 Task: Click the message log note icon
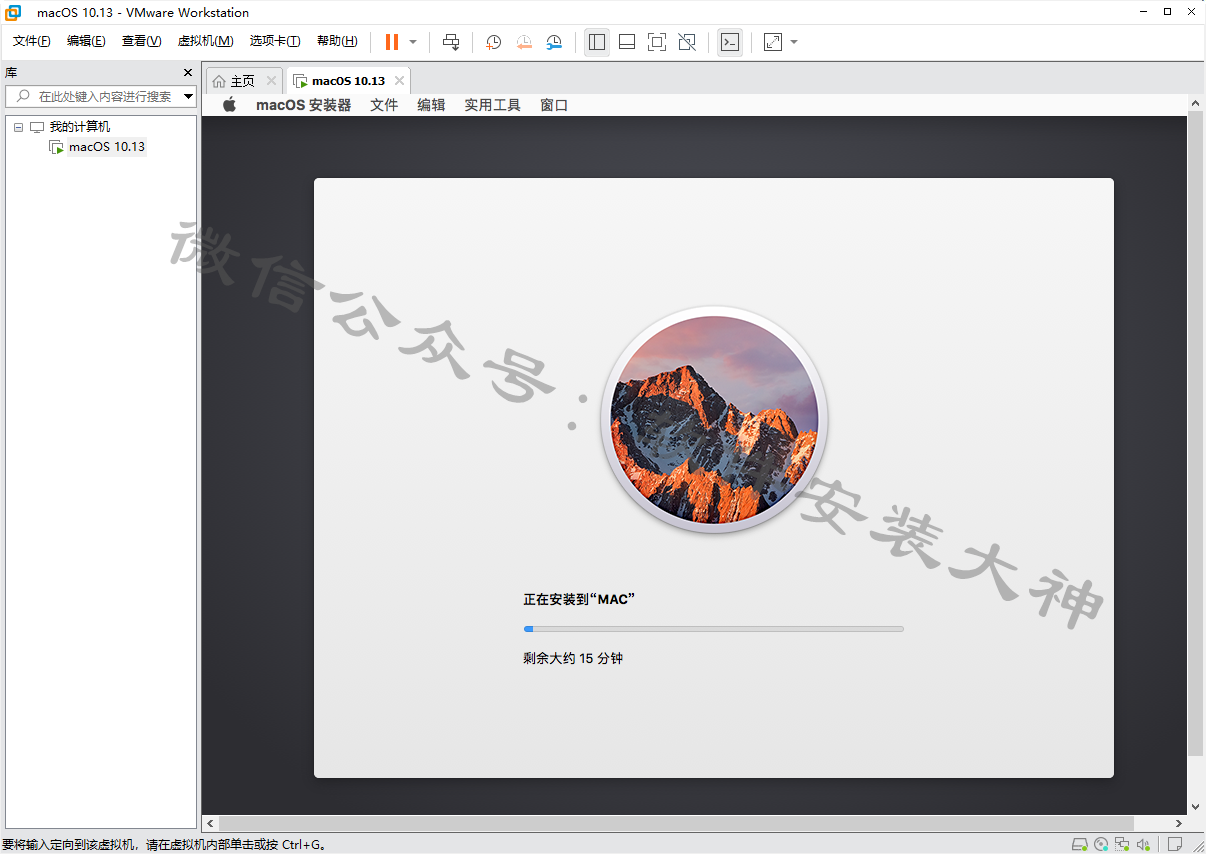(1175, 845)
